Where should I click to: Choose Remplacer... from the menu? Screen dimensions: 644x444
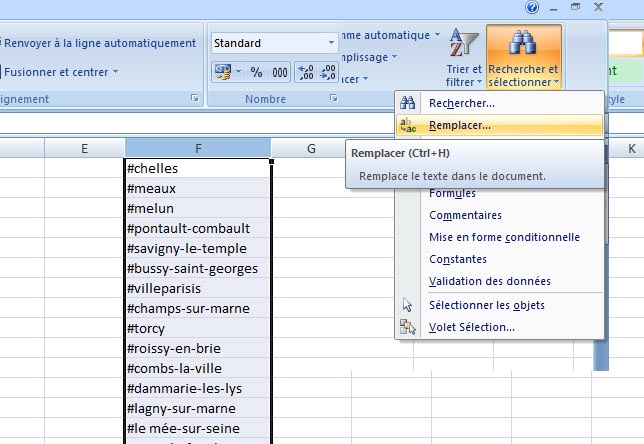click(x=500, y=125)
